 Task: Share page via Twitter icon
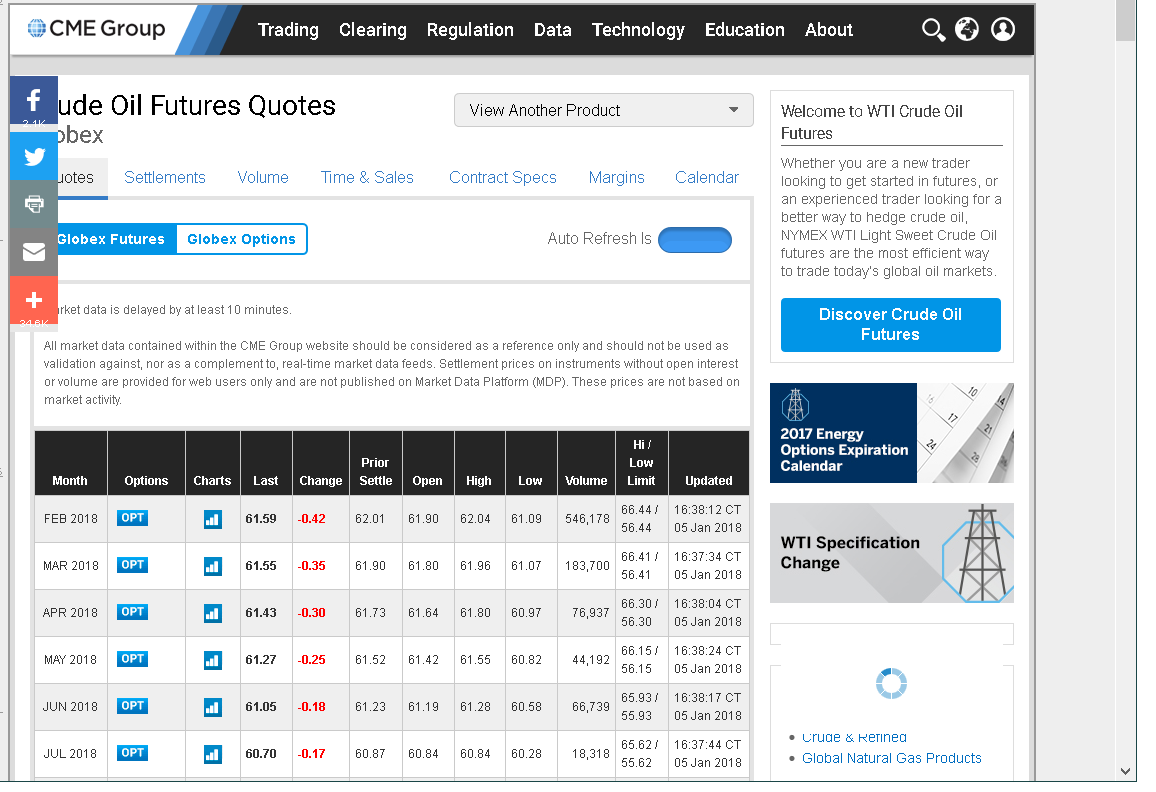pos(34,156)
